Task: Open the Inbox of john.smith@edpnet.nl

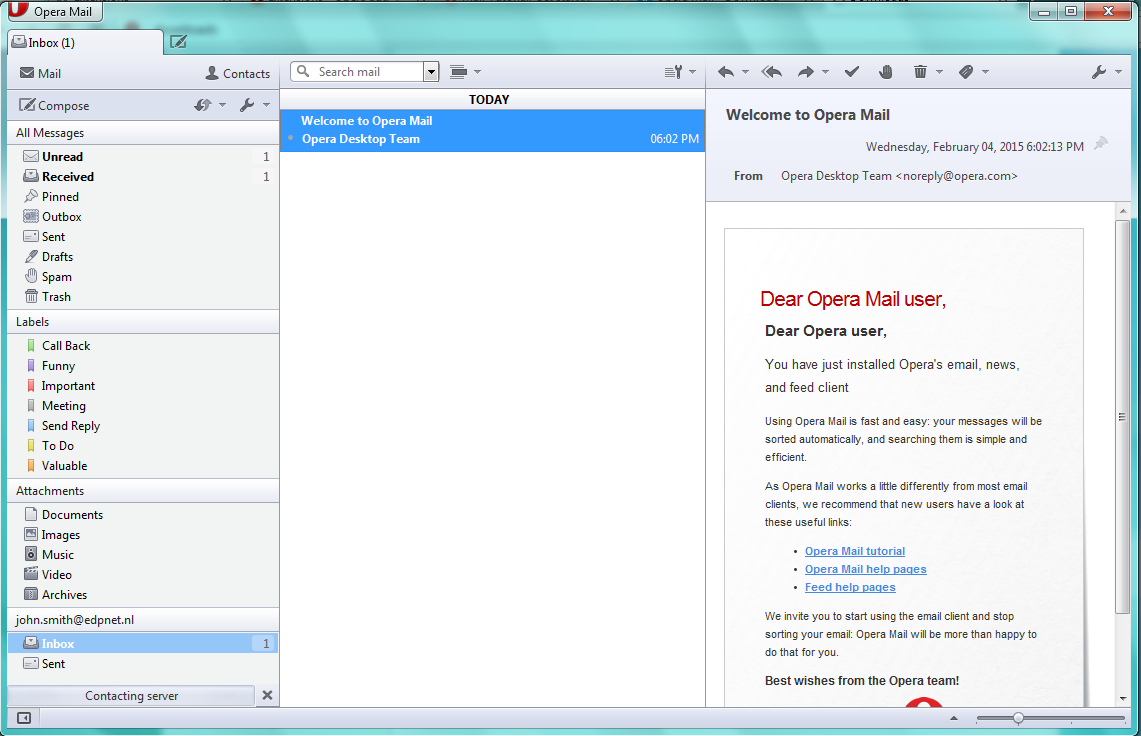Action: tap(143, 644)
